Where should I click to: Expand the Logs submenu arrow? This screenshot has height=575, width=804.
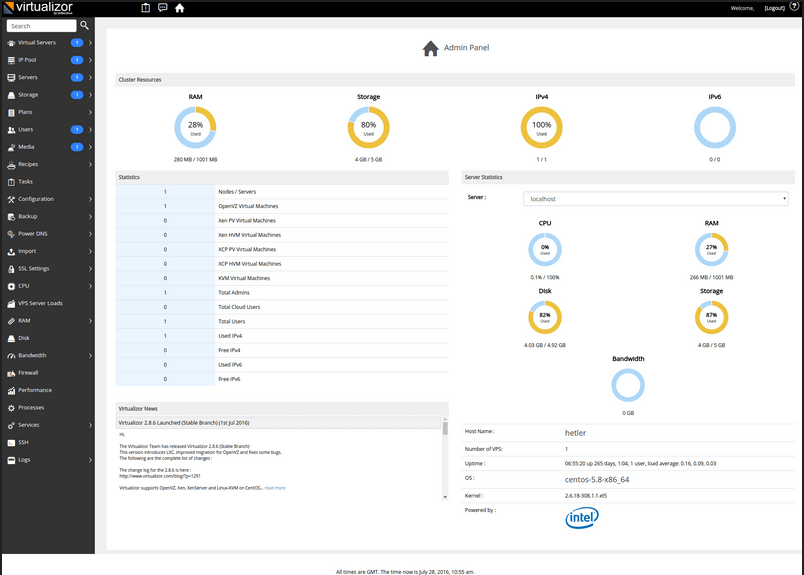click(x=90, y=460)
